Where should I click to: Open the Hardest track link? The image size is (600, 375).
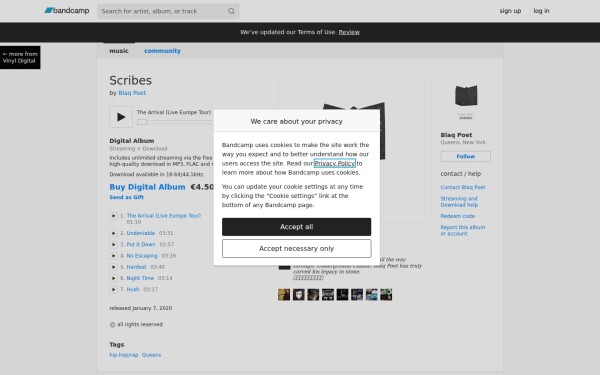137,267
